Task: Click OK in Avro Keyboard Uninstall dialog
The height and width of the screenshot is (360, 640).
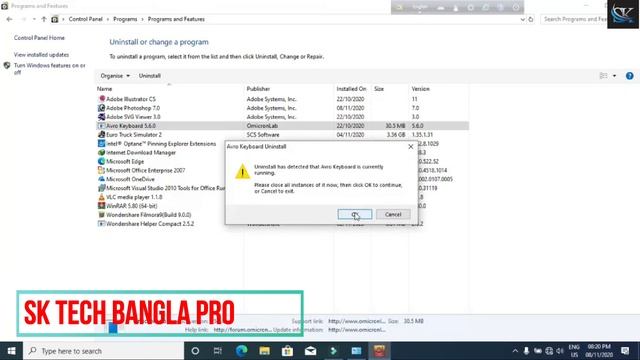Action: pos(355,214)
